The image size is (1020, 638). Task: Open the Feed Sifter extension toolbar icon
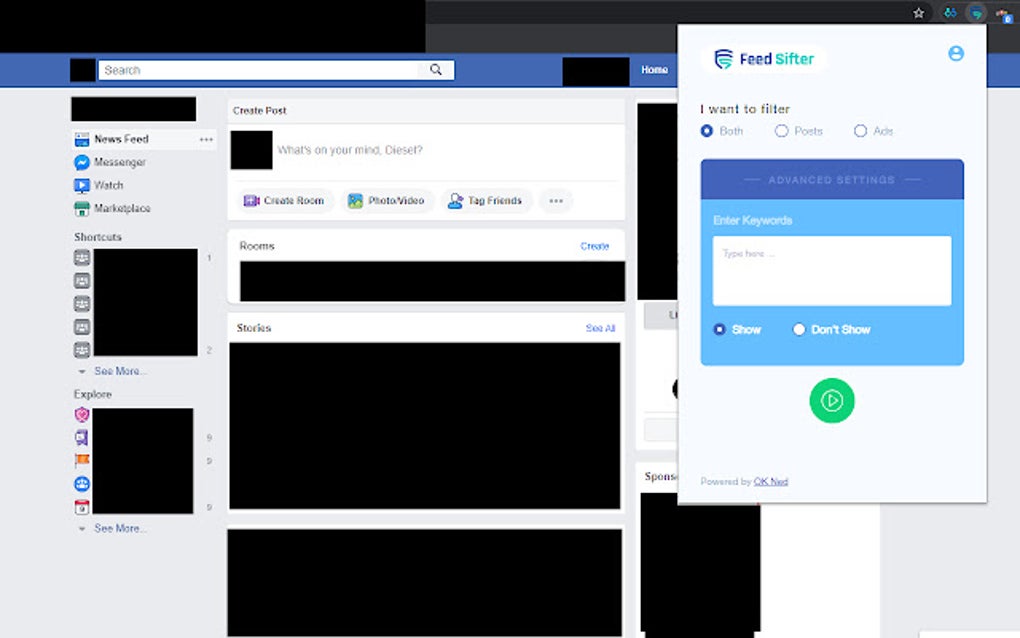[x=976, y=13]
